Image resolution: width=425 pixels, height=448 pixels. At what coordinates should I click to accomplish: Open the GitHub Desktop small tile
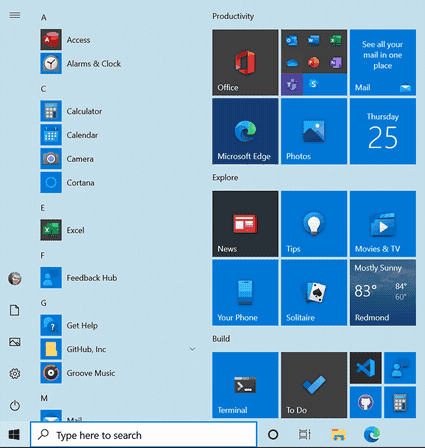tap(366, 402)
